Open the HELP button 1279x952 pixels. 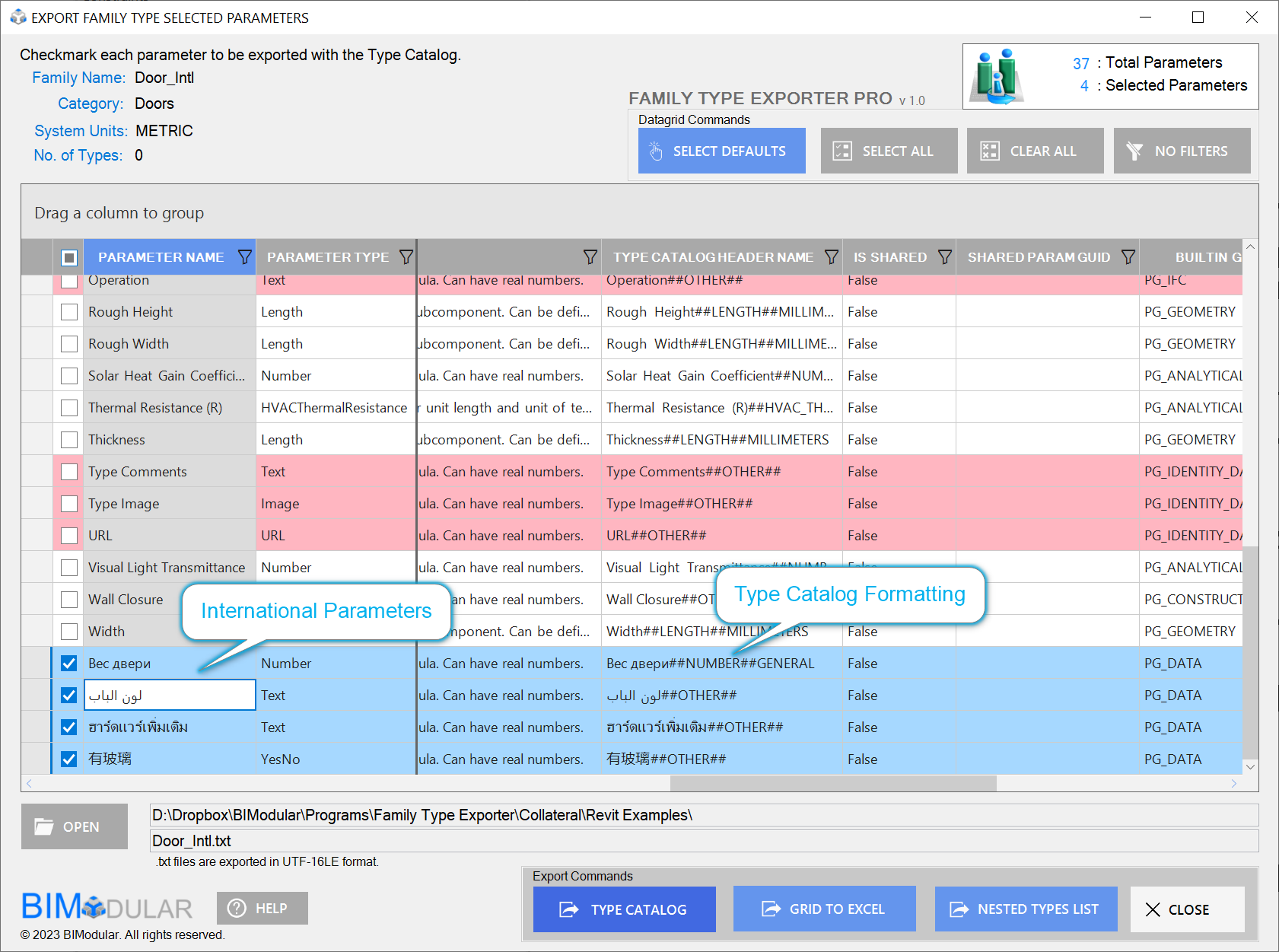tap(262, 908)
